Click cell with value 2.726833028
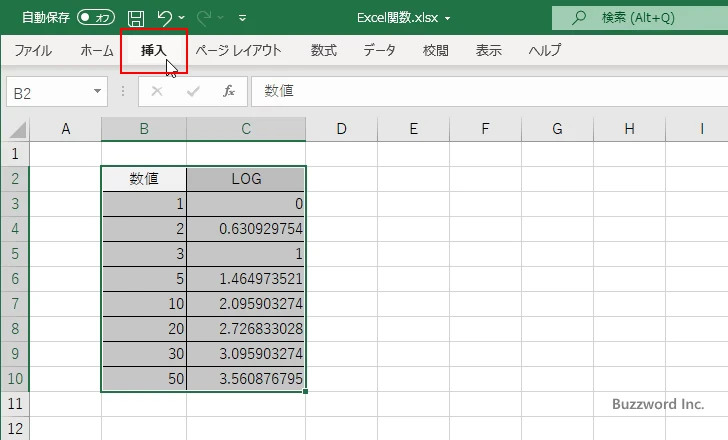Image resolution: width=728 pixels, height=440 pixels. [x=246, y=329]
